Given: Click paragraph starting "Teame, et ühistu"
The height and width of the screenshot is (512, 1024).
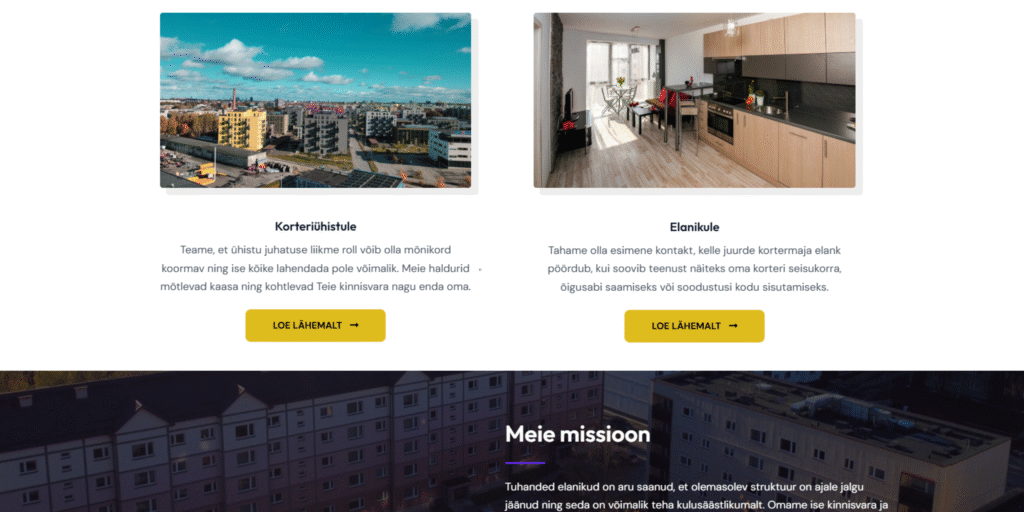Looking at the screenshot, I should [315, 268].
